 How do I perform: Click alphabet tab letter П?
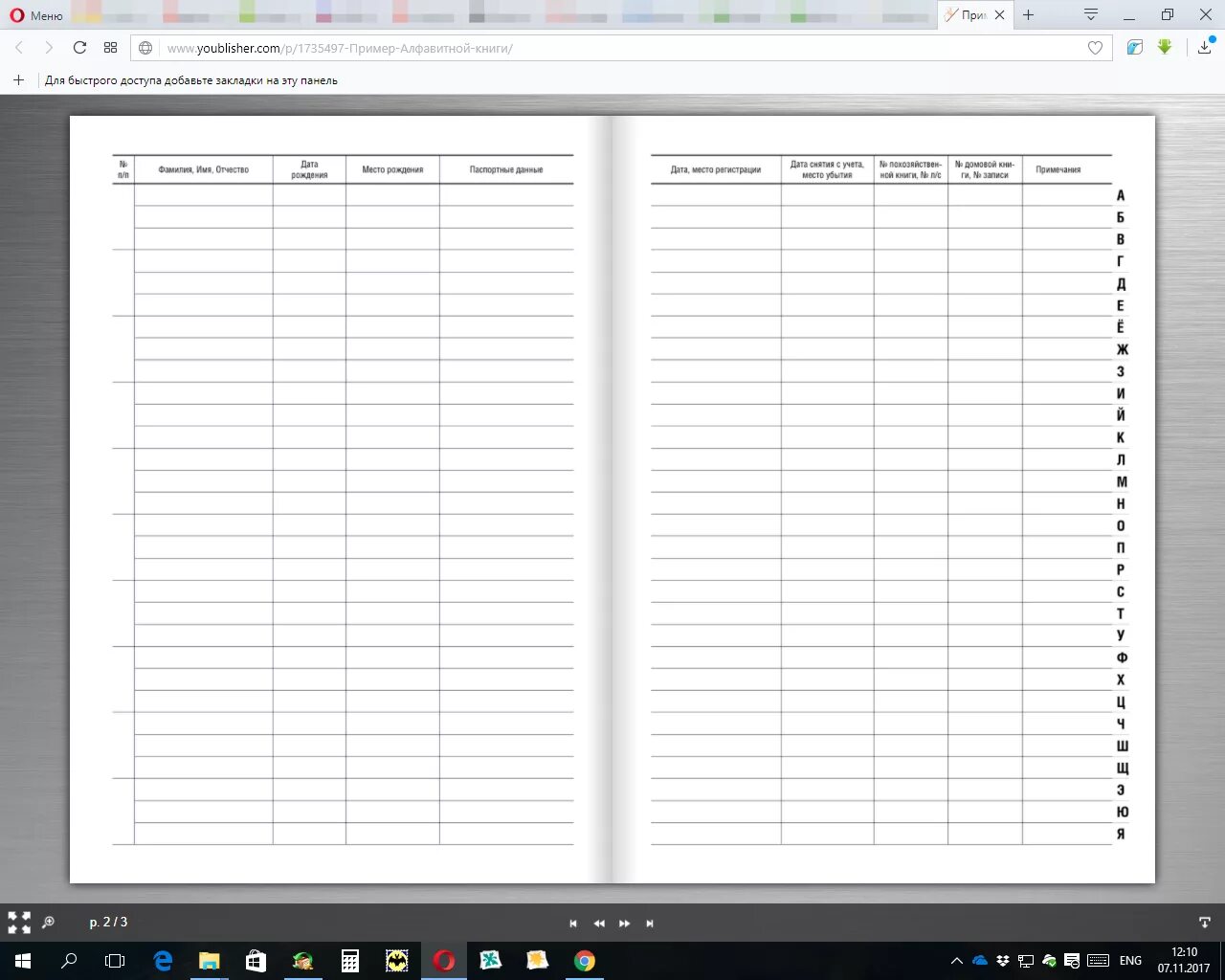[1121, 547]
